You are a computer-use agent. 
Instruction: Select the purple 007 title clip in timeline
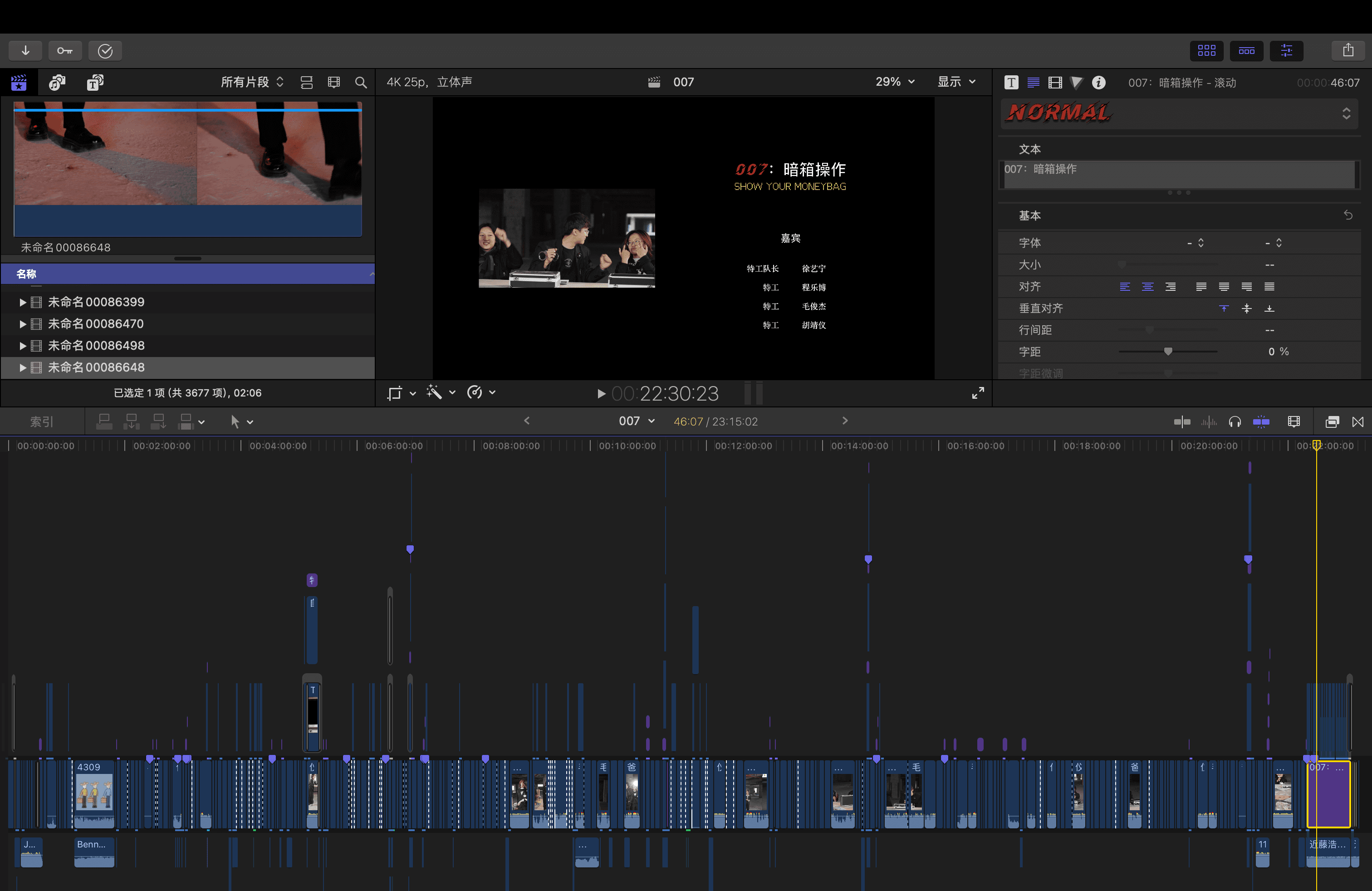coord(1328,794)
